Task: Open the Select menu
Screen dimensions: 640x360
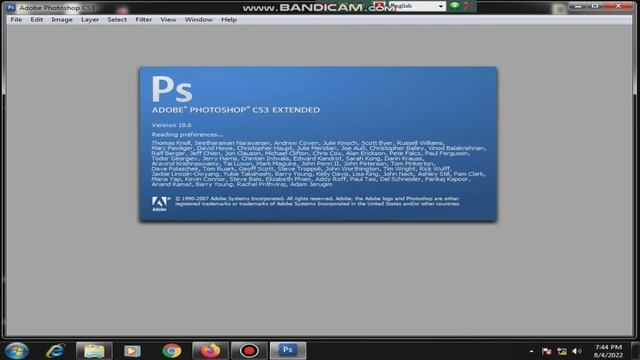Action: [117, 20]
